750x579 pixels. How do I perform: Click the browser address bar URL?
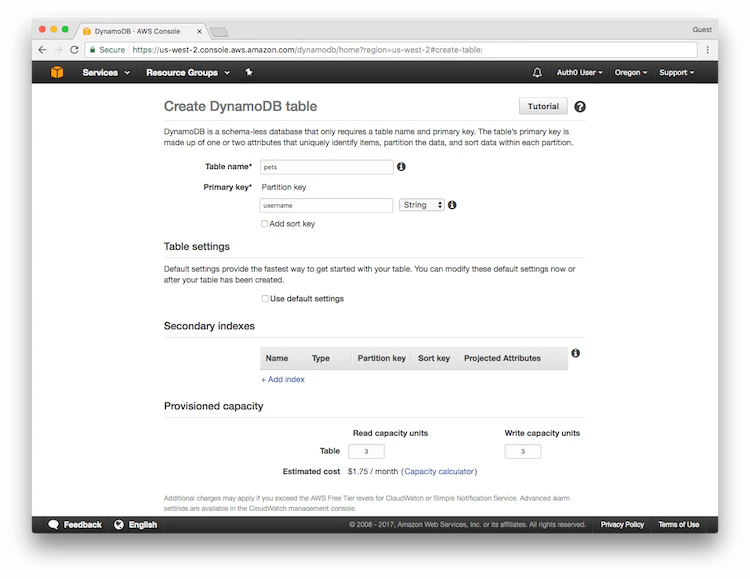(x=307, y=50)
